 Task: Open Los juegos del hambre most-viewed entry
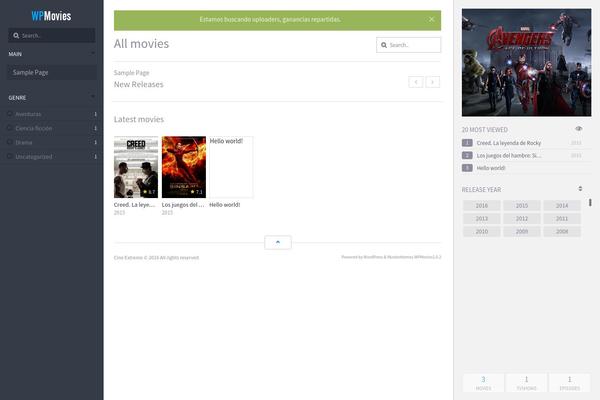point(509,155)
